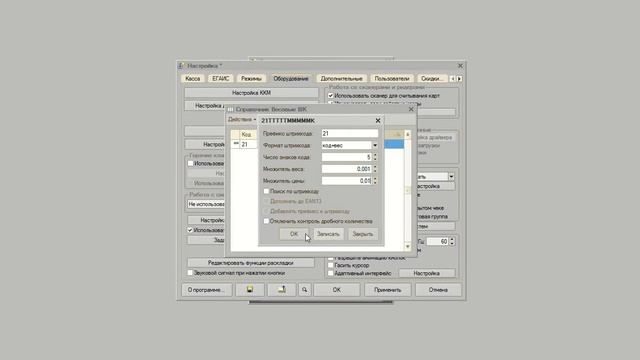This screenshot has width=640, height=360.
Task: Increase Число знаков кода value
Action: tap(375, 155)
